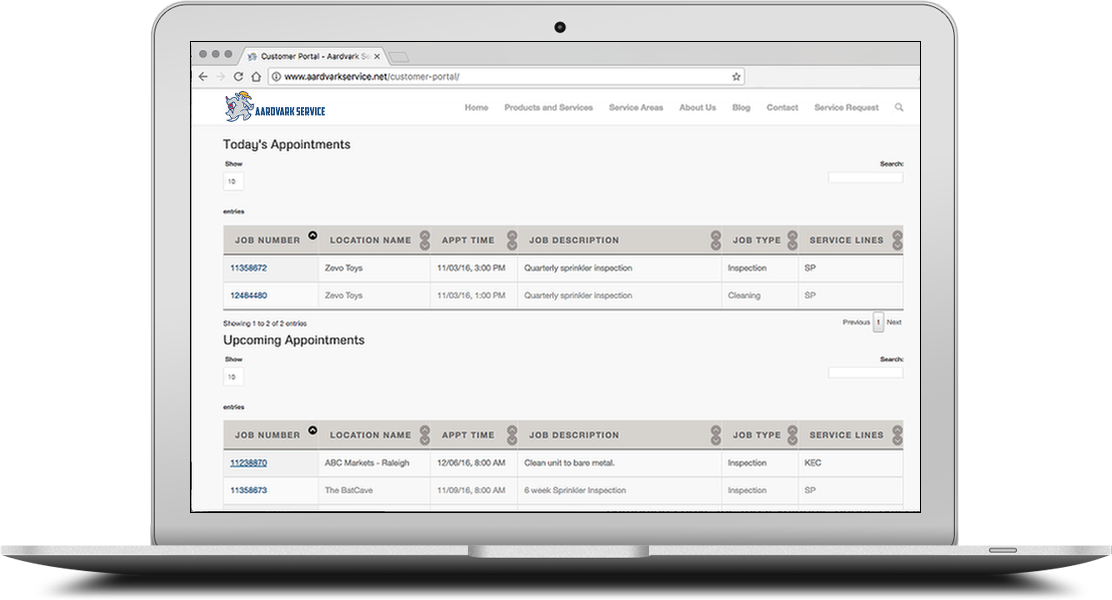Open job number 11358672 link
1112x600 pixels.
click(248, 268)
